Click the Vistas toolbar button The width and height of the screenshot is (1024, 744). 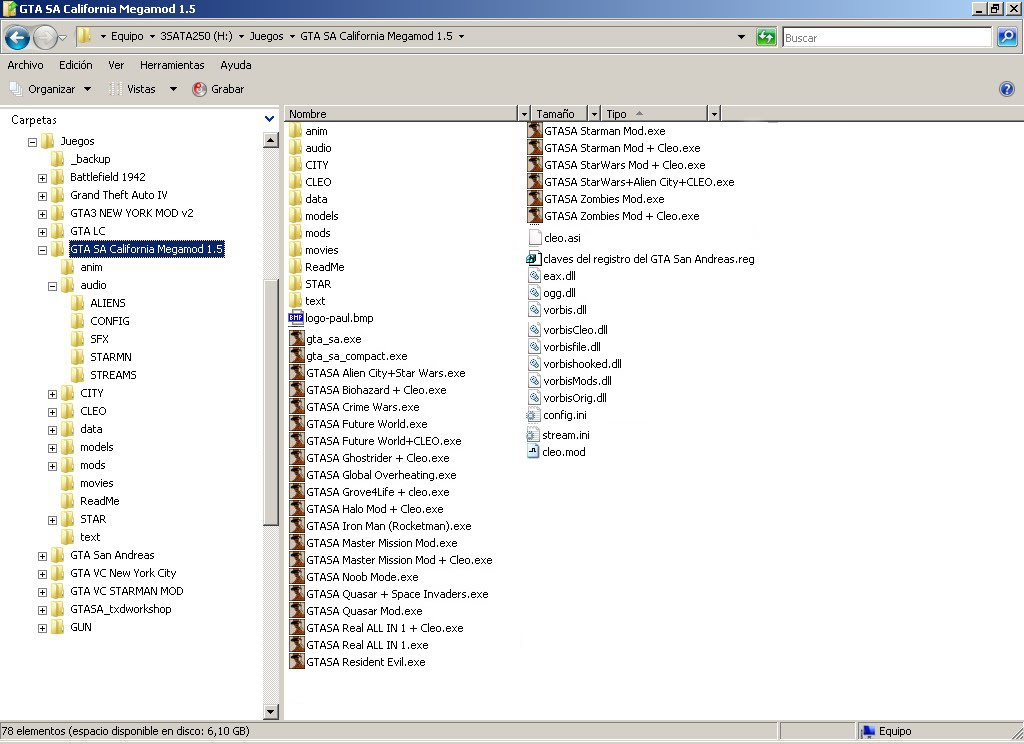pyautogui.click(x=133, y=89)
